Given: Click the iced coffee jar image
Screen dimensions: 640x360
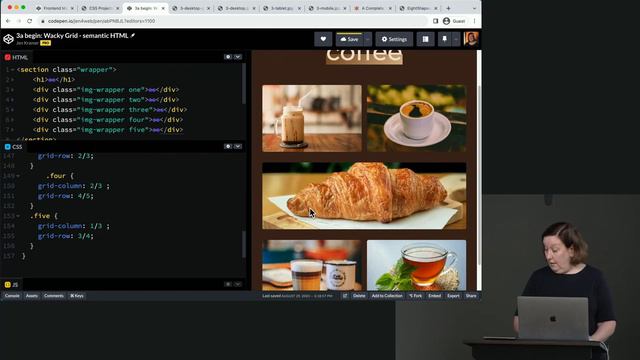Looking at the screenshot, I should point(312,118).
